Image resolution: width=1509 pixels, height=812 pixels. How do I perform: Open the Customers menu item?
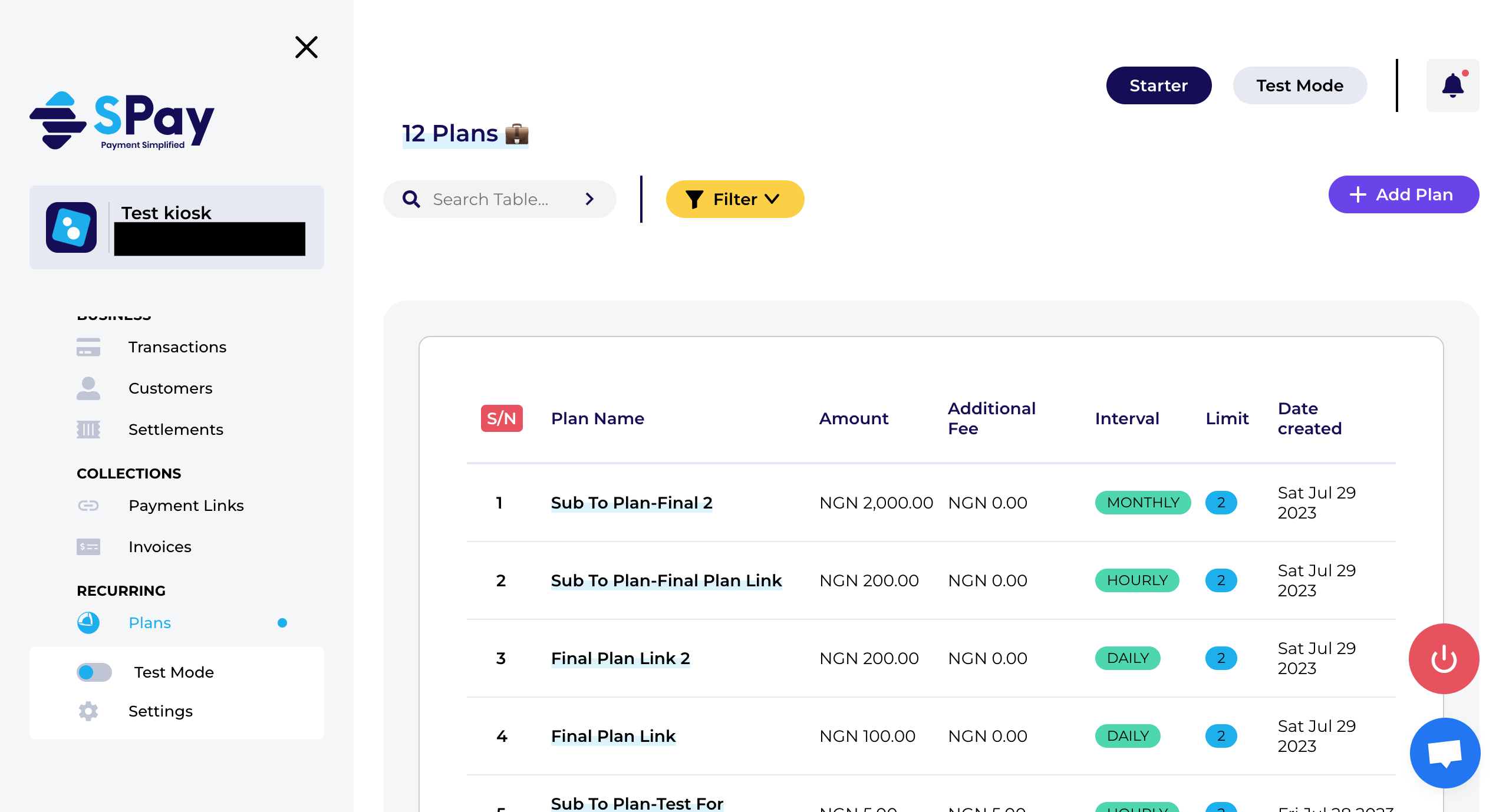170,388
